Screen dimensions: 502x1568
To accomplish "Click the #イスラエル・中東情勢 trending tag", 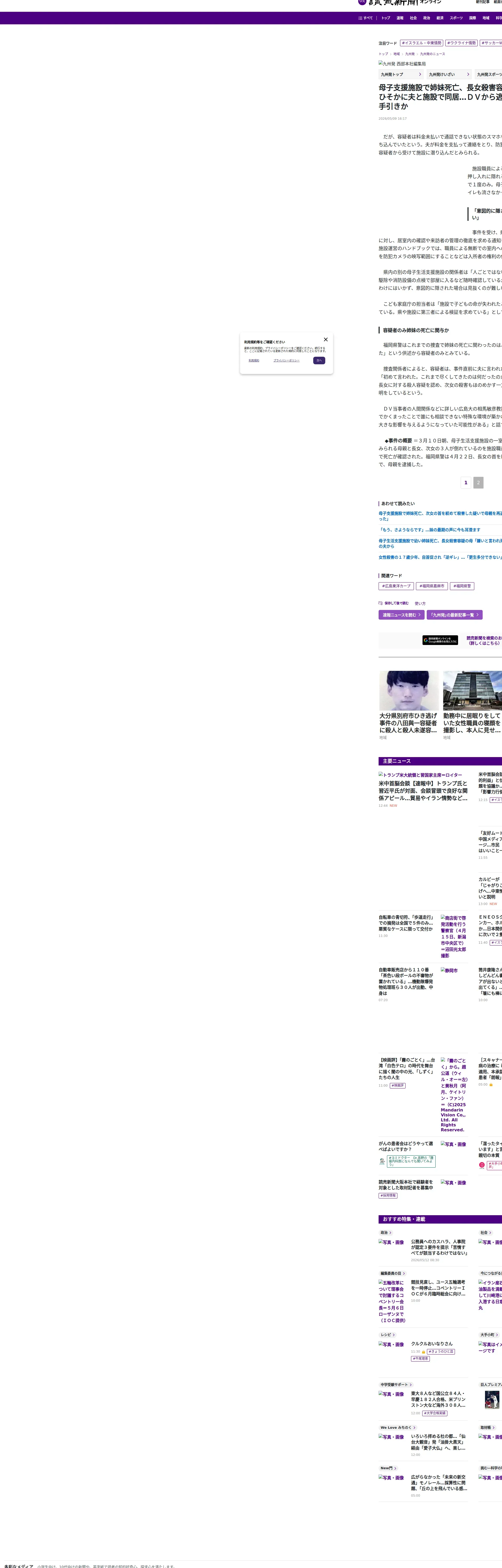I will coord(421,43).
